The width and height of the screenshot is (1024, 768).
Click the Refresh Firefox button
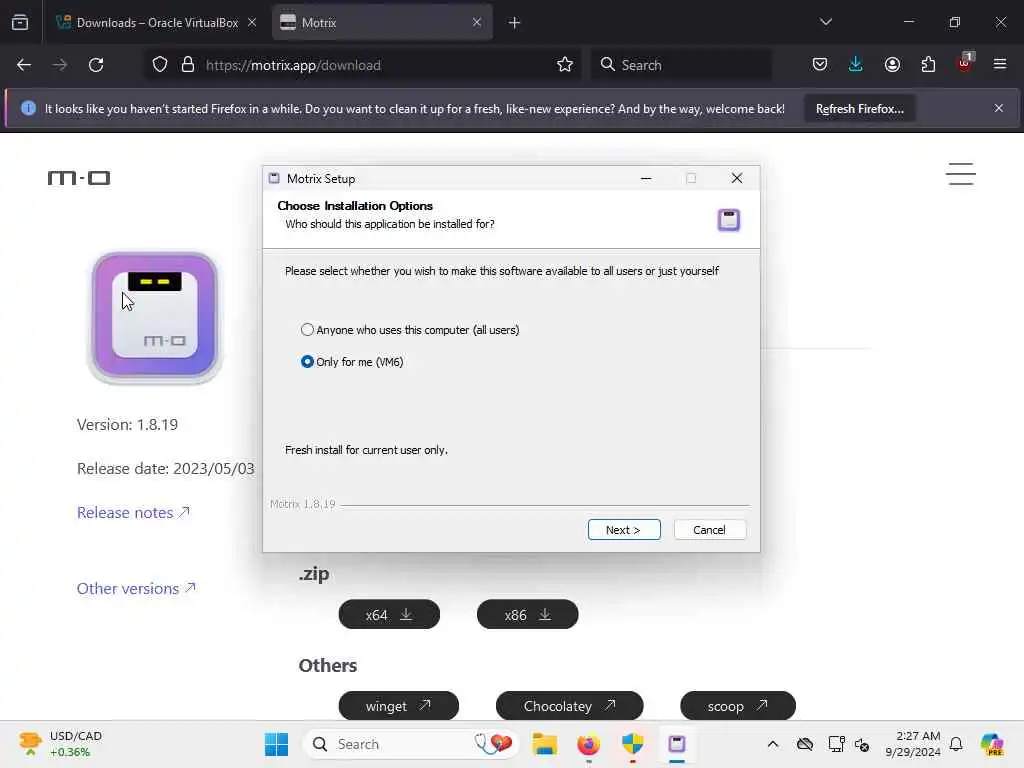[x=859, y=108]
